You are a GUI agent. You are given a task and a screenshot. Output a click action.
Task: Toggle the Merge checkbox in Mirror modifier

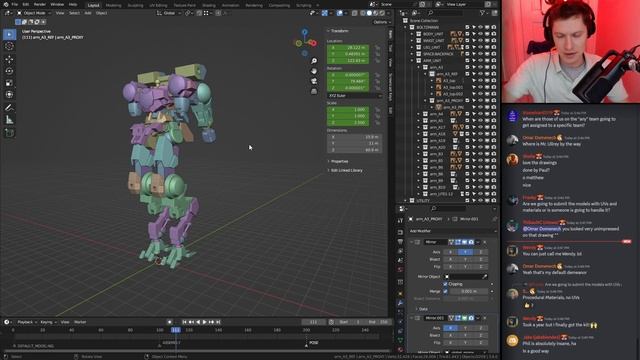click(x=445, y=291)
